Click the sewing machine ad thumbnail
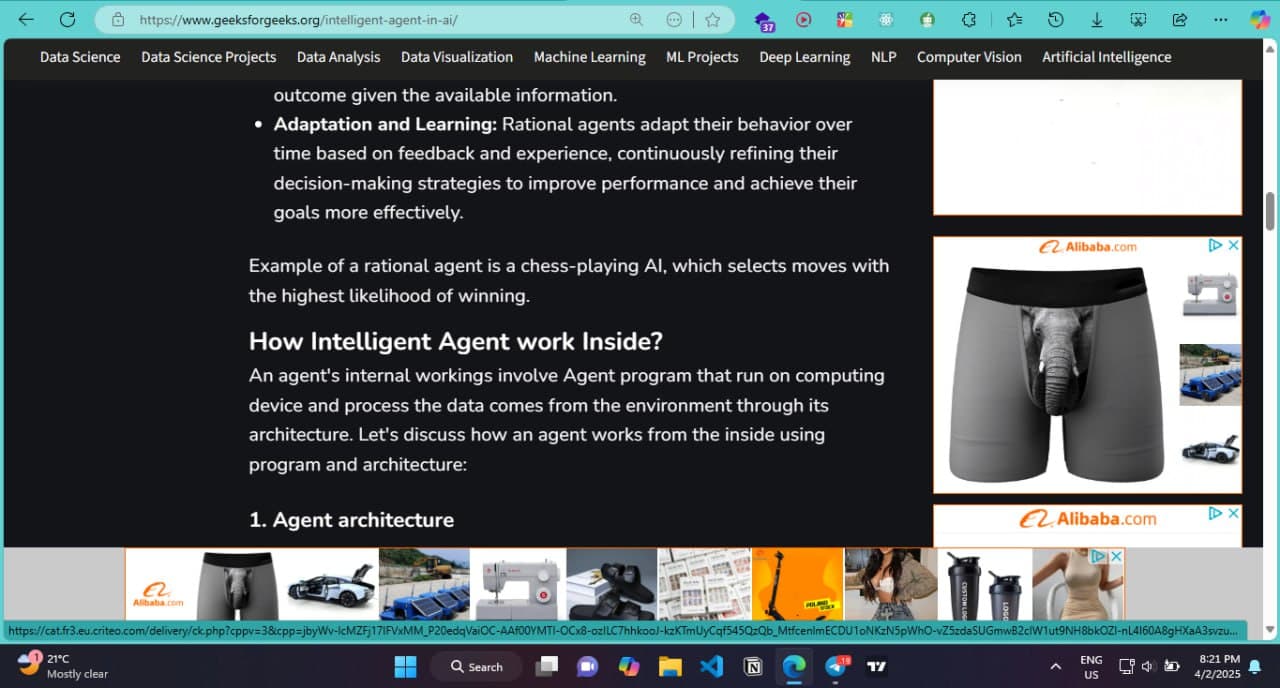 1210,294
